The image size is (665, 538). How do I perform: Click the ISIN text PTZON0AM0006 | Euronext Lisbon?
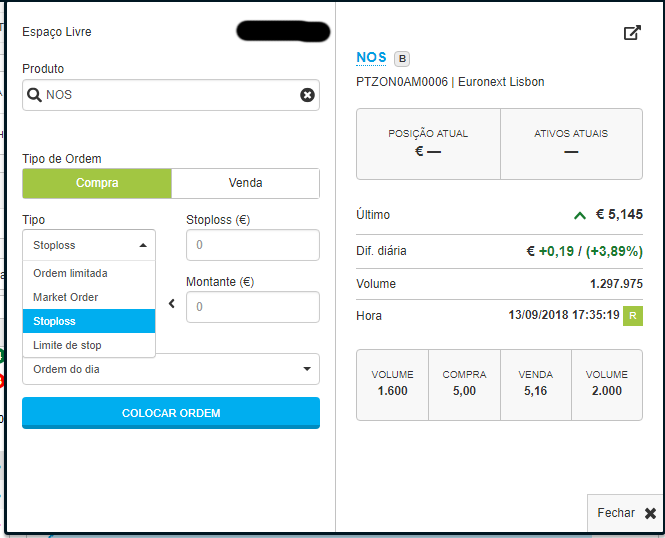pyautogui.click(x=450, y=82)
